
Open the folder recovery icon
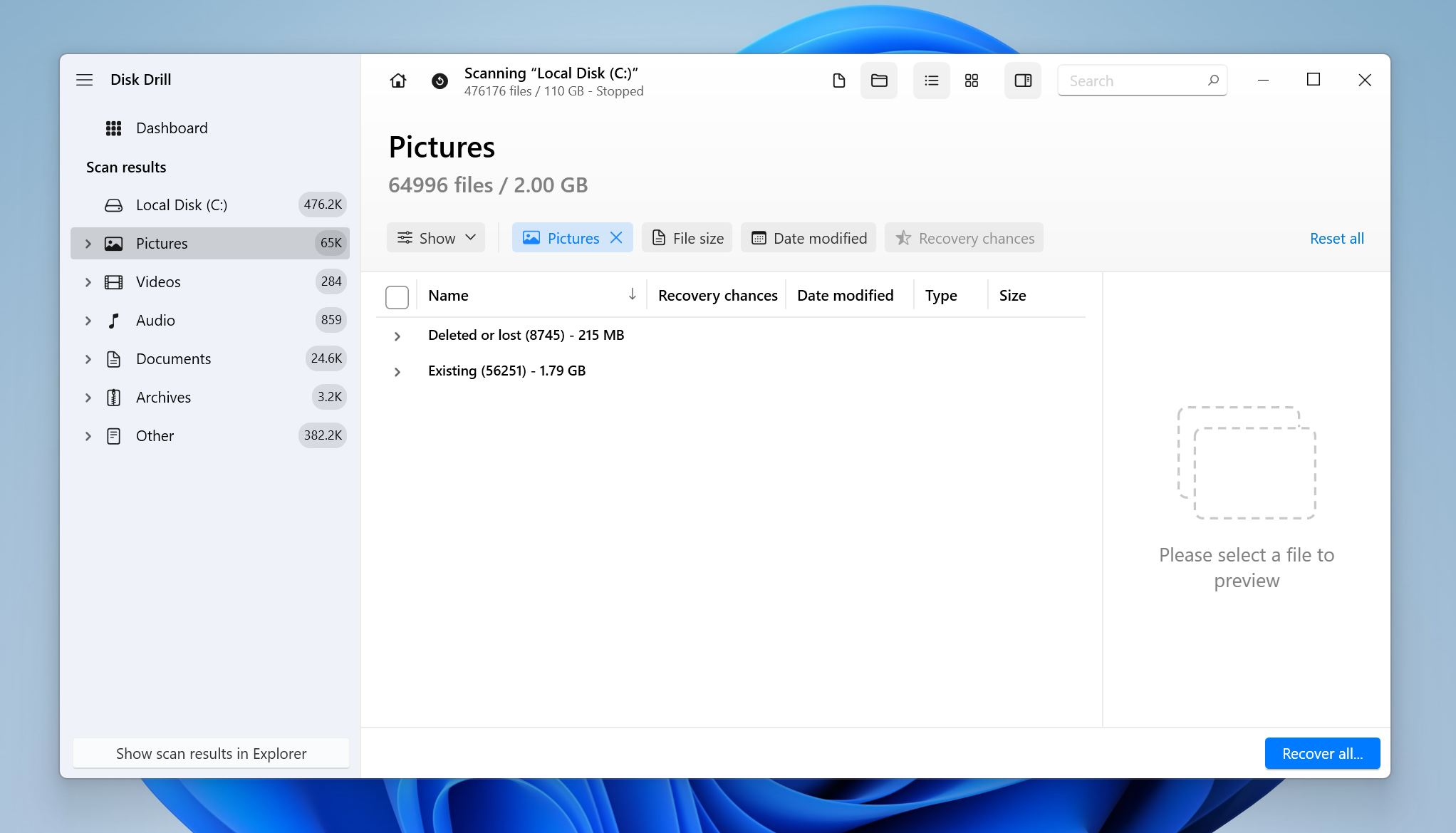point(878,80)
